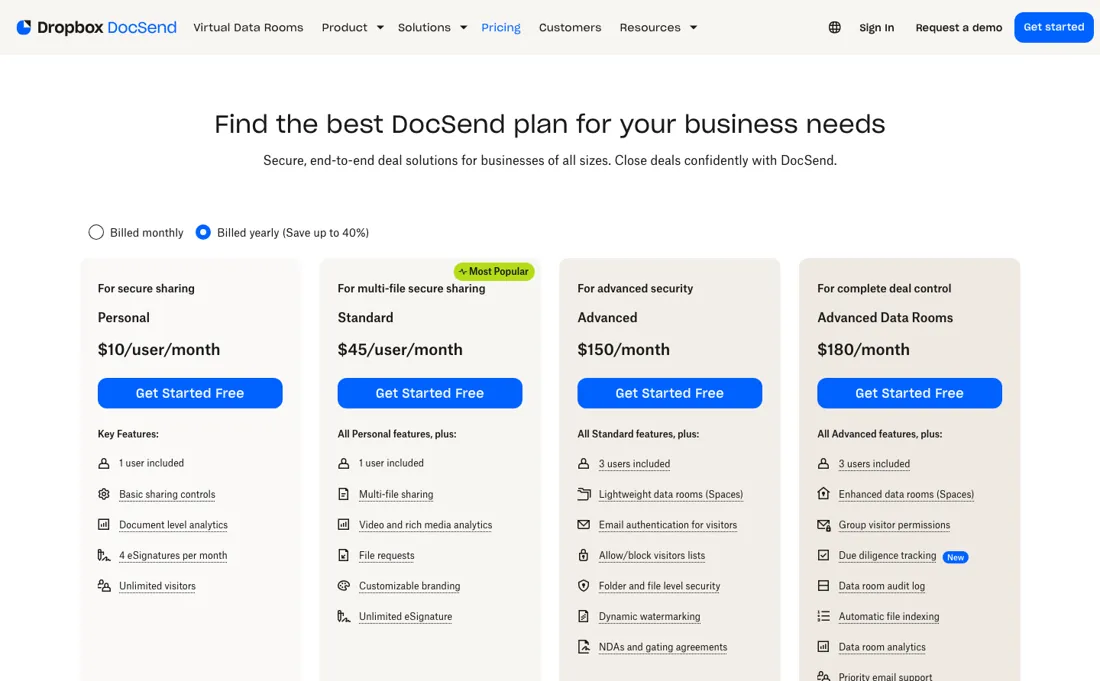Screen dimensions: 1100x681
Task: Click Customizable branding feature link
Action: (410, 586)
